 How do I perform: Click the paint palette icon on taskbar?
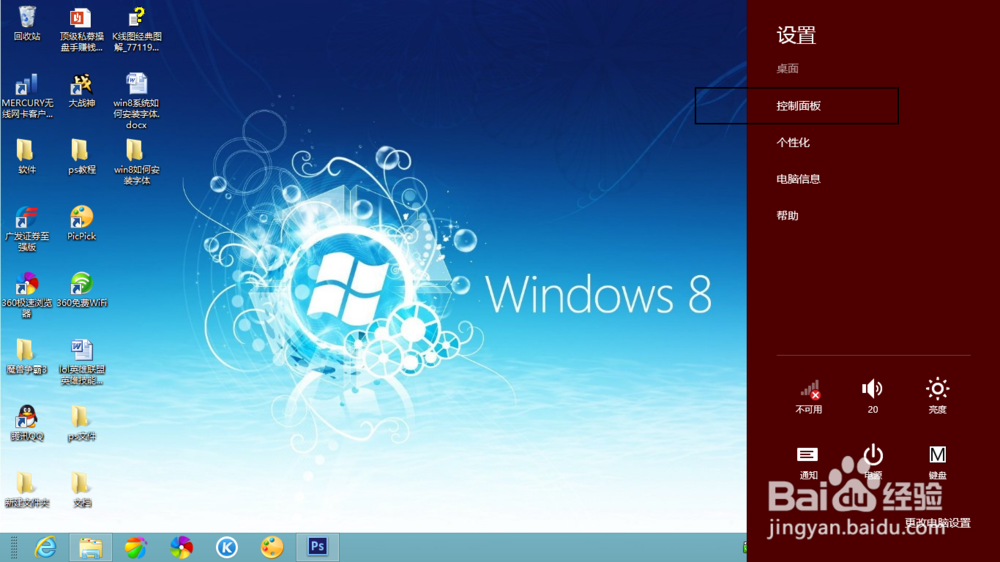[272, 547]
